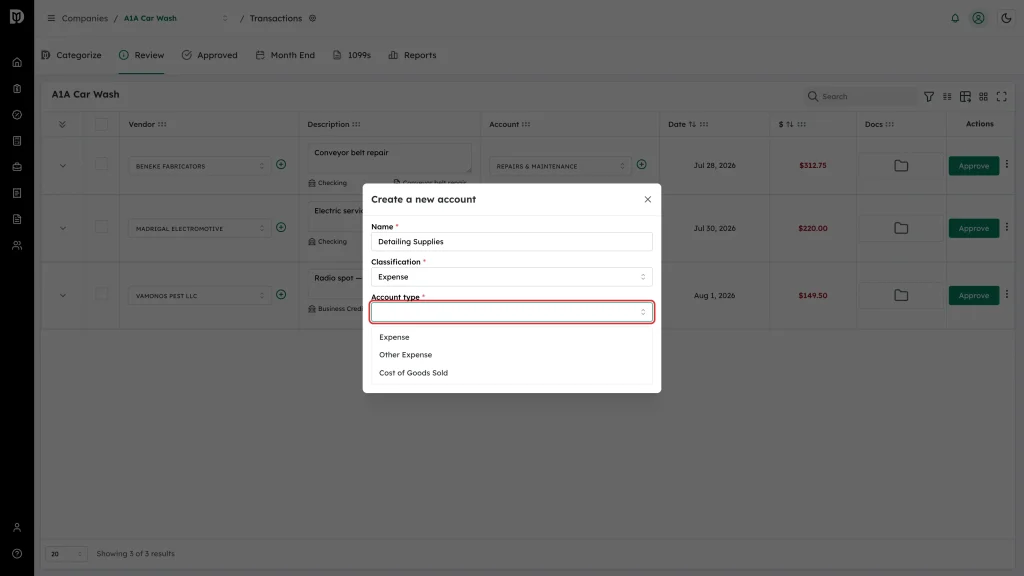The image size is (1024, 576).
Task: Open more options for $312.75 row
Action: tap(1007, 165)
